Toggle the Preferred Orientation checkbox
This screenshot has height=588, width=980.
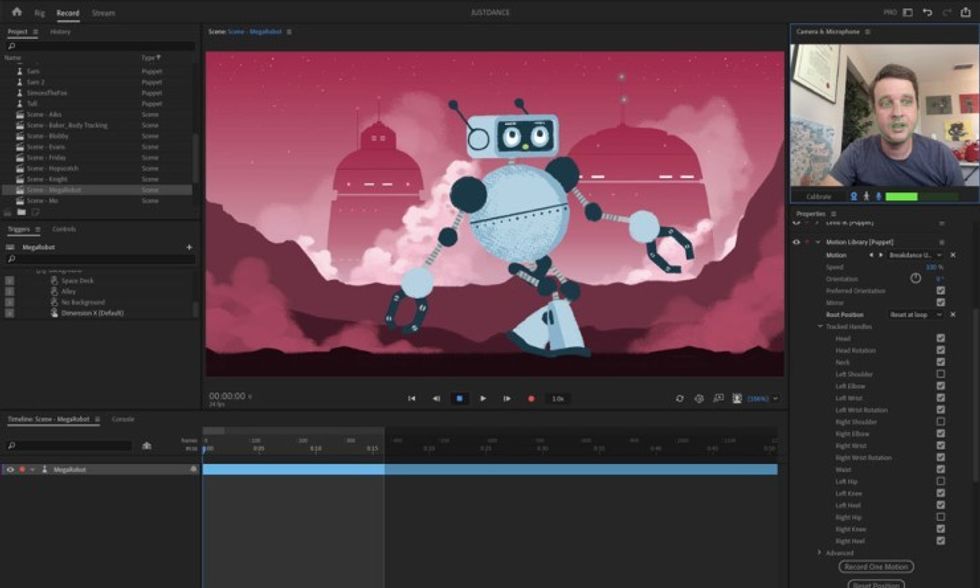pos(941,291)
